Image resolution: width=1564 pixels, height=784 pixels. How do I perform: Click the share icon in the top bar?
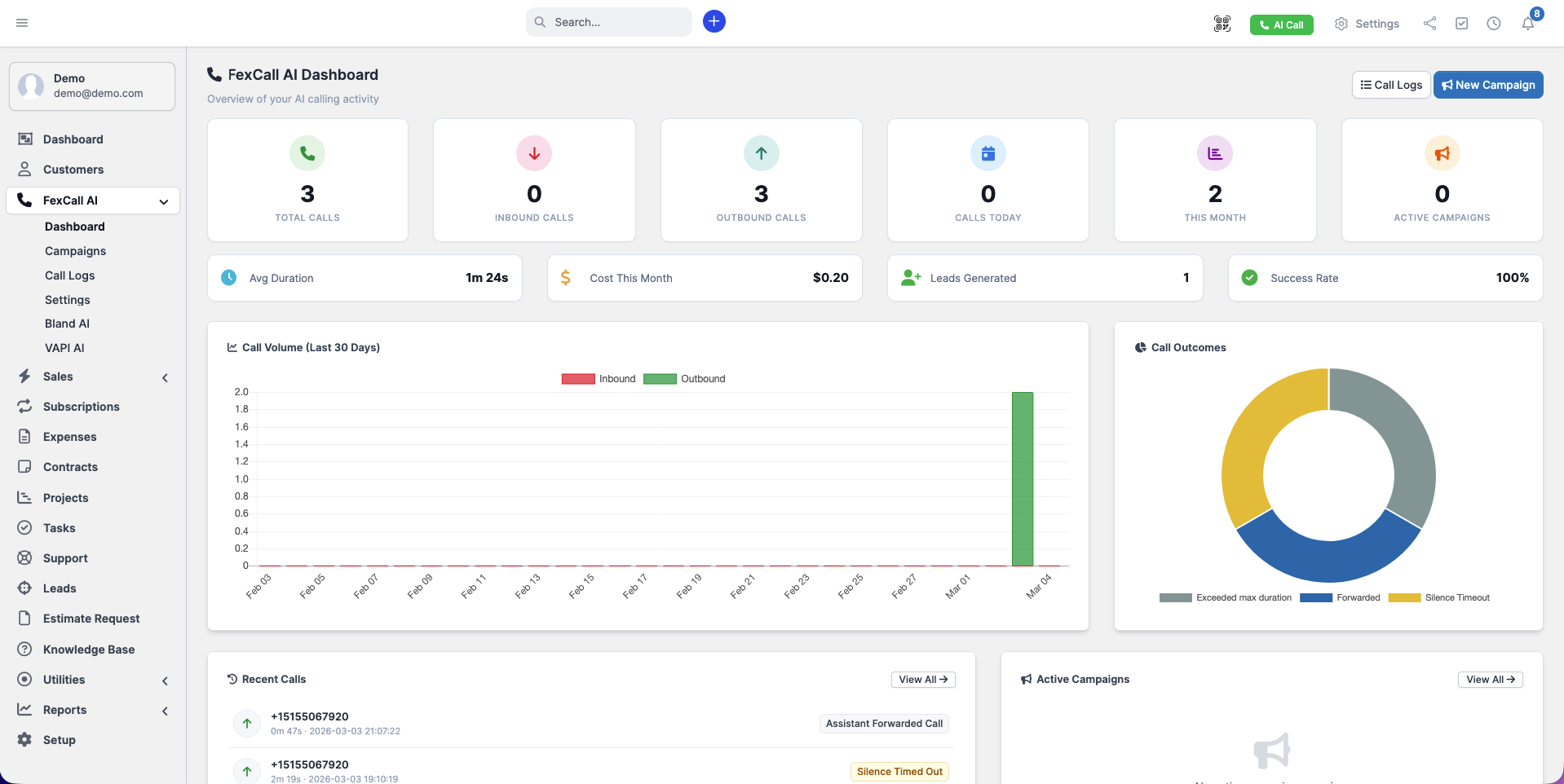[1429, 24]
